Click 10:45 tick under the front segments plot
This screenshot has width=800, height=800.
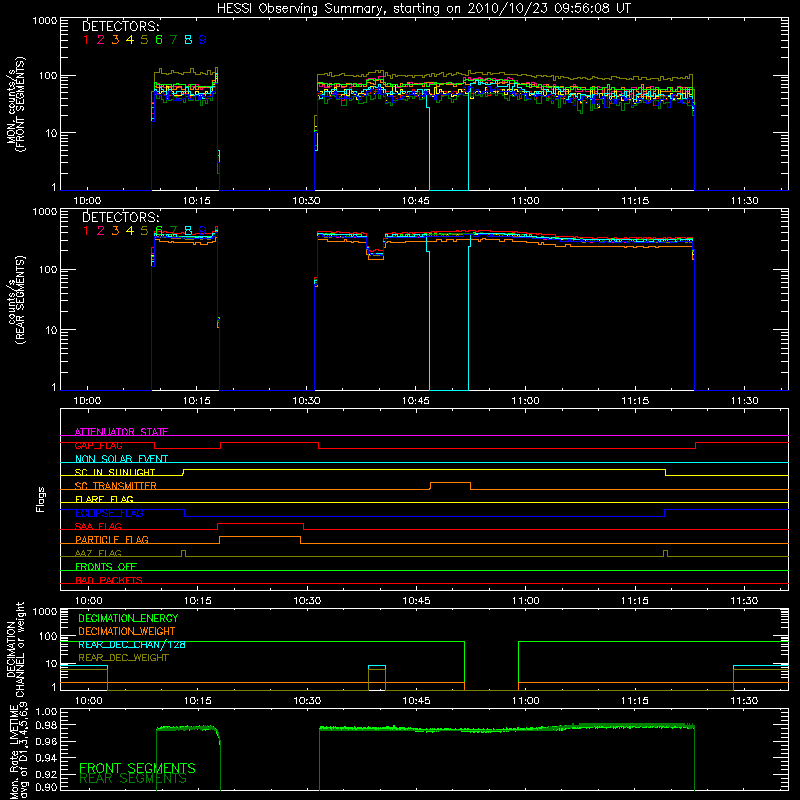[x=416, y=201]
